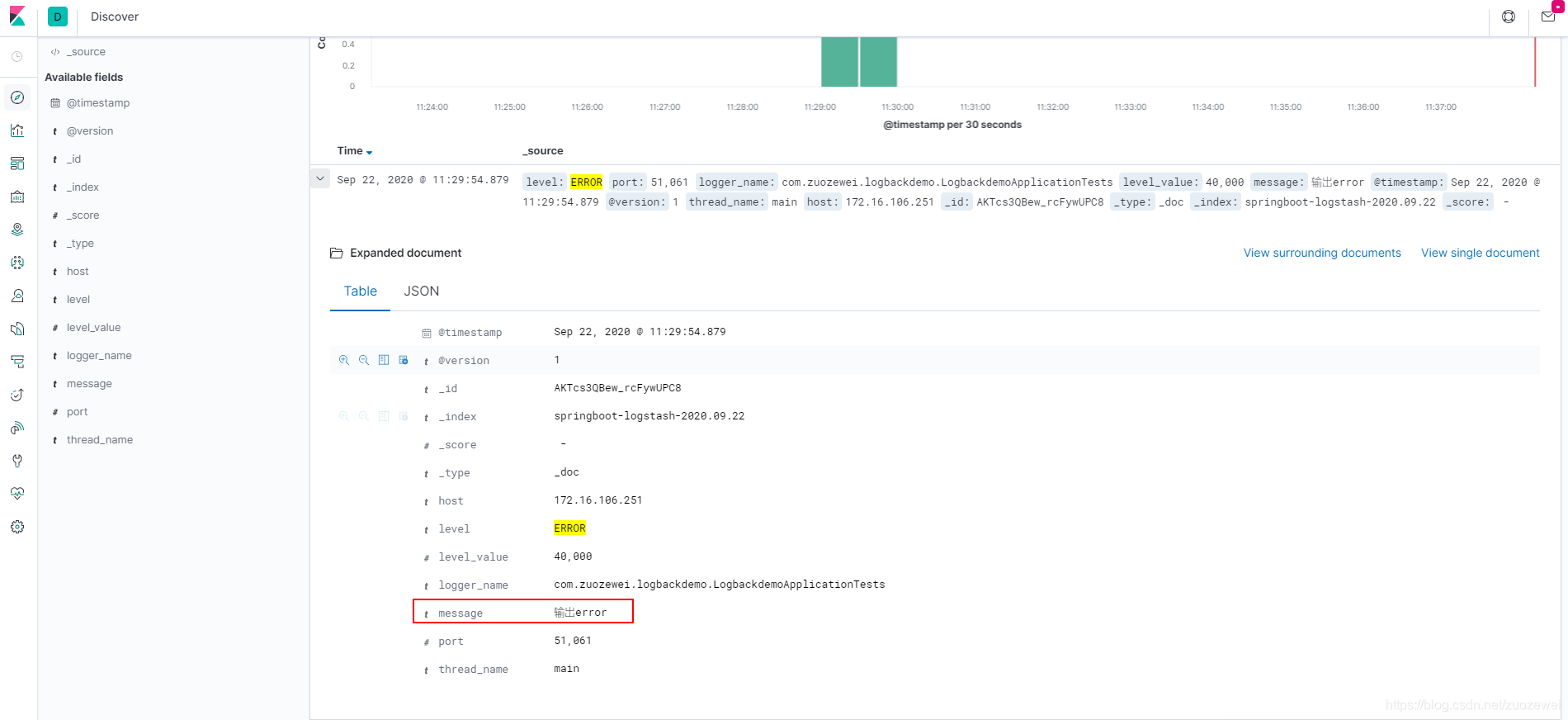This screenshot has width=1568, height=720.
Task: Select _index in Available fields
Action: (x=83, y=187)
